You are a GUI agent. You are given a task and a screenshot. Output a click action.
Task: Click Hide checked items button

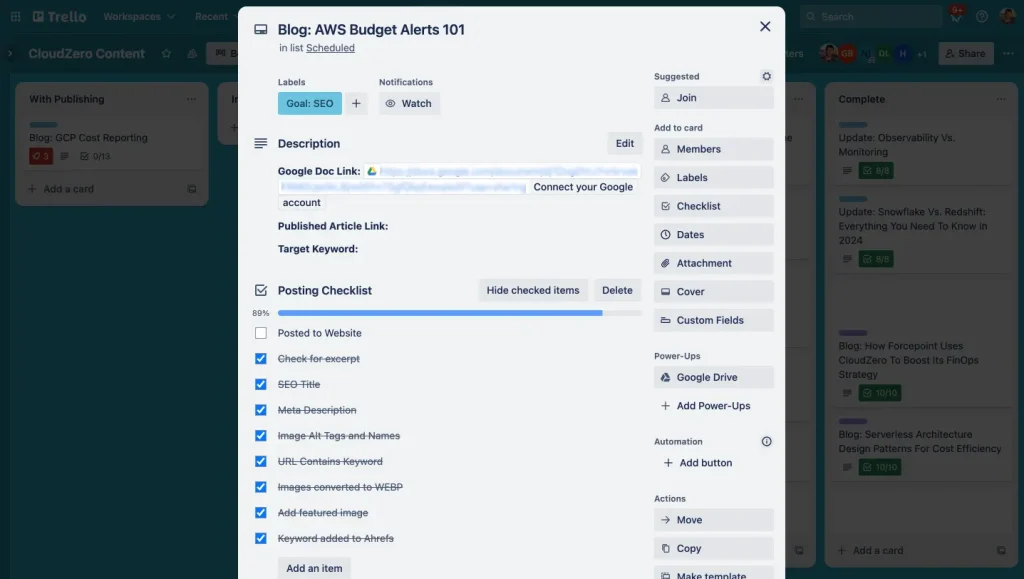532,290
